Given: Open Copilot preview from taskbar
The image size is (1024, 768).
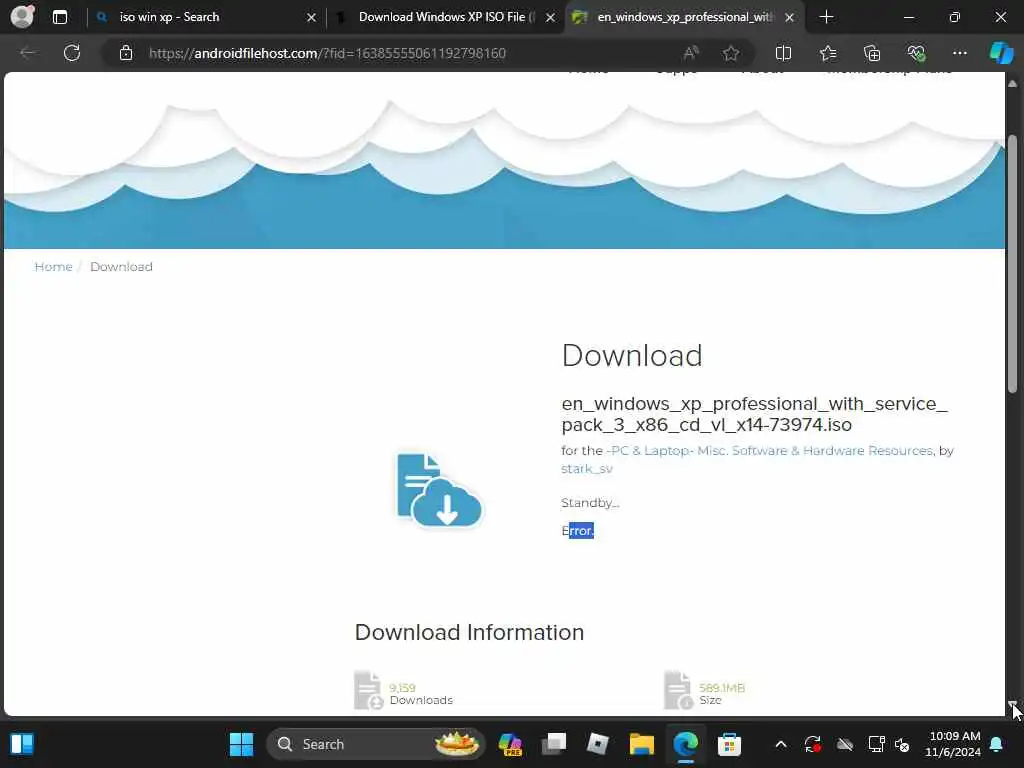Looking at the screenshot, I should [510, 744].
